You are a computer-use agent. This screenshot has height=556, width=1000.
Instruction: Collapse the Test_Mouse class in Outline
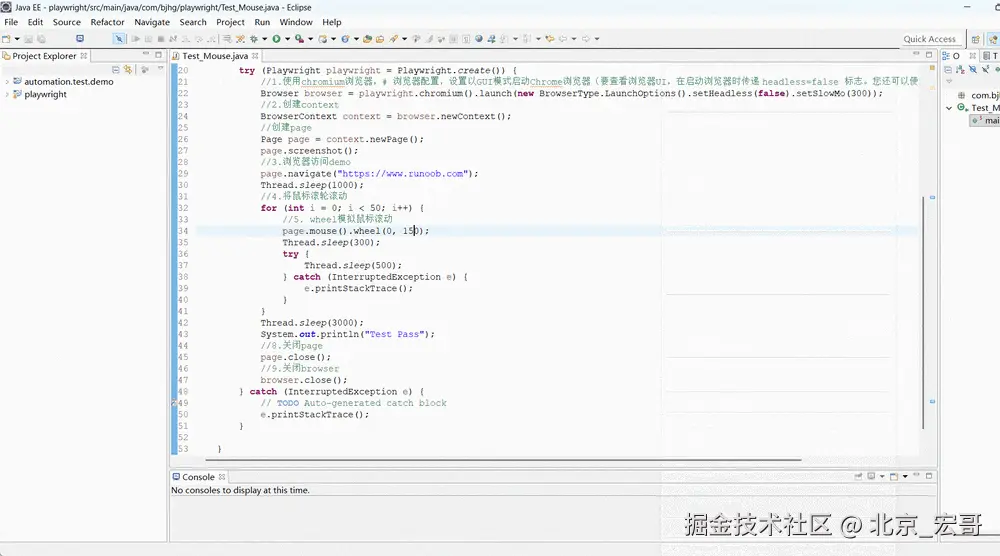point(949,108)
